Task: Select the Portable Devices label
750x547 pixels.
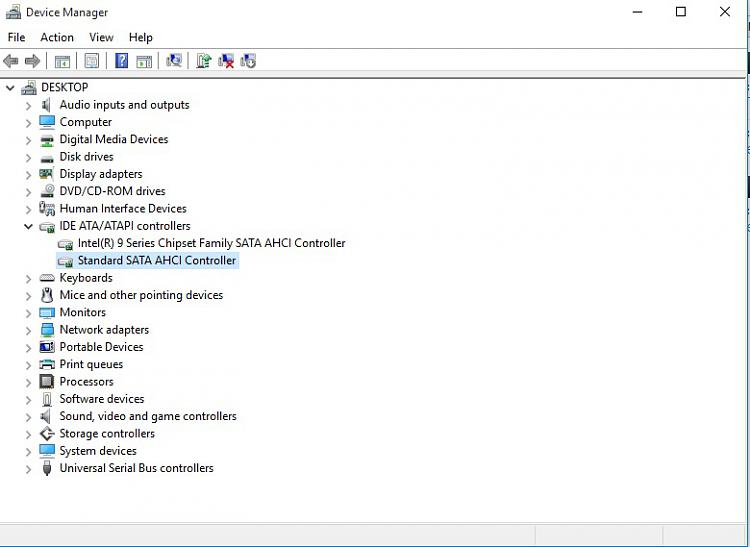Action: coord(101,347)
